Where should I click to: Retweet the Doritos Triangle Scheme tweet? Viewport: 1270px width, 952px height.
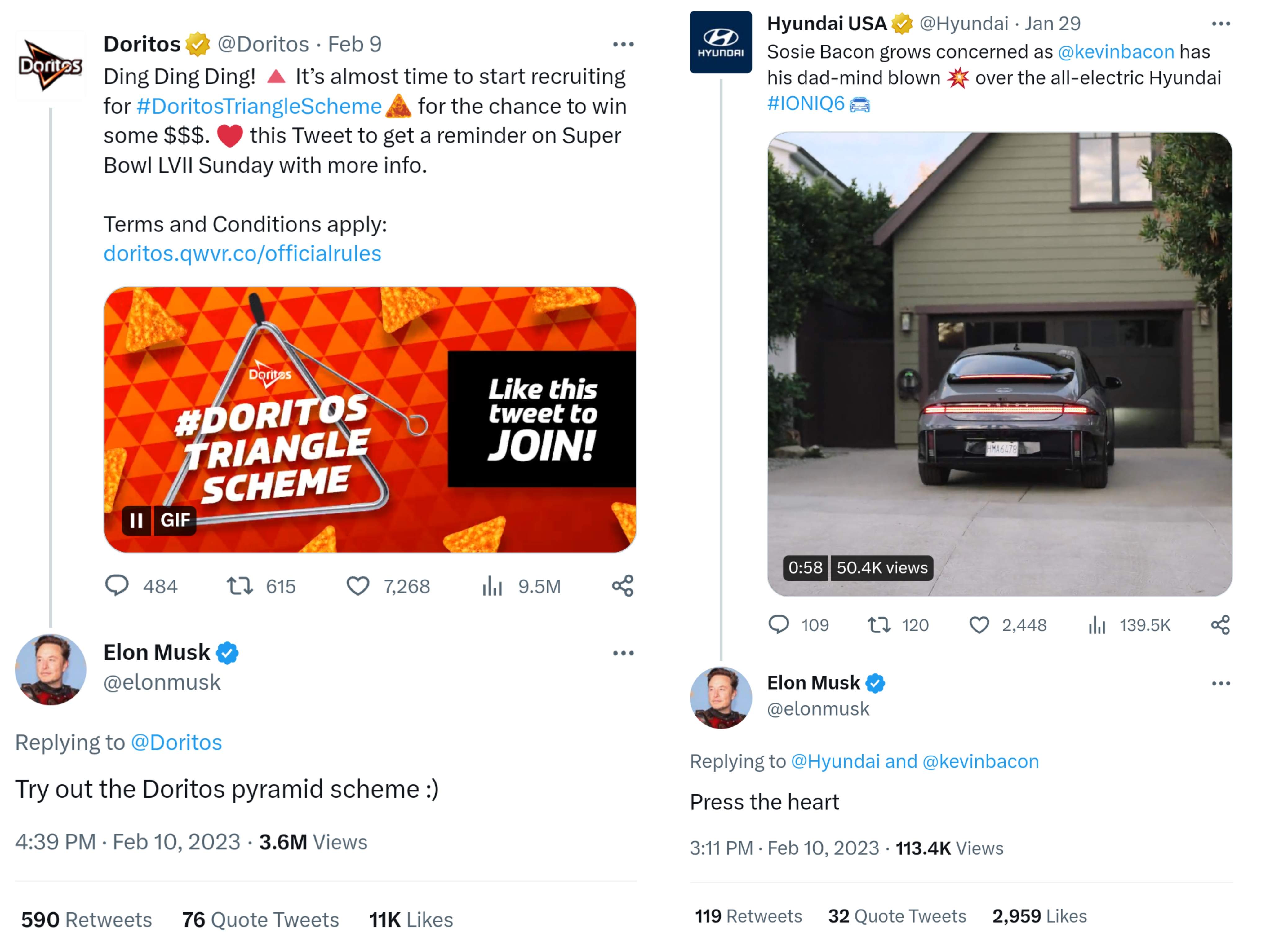click(240, 585)
